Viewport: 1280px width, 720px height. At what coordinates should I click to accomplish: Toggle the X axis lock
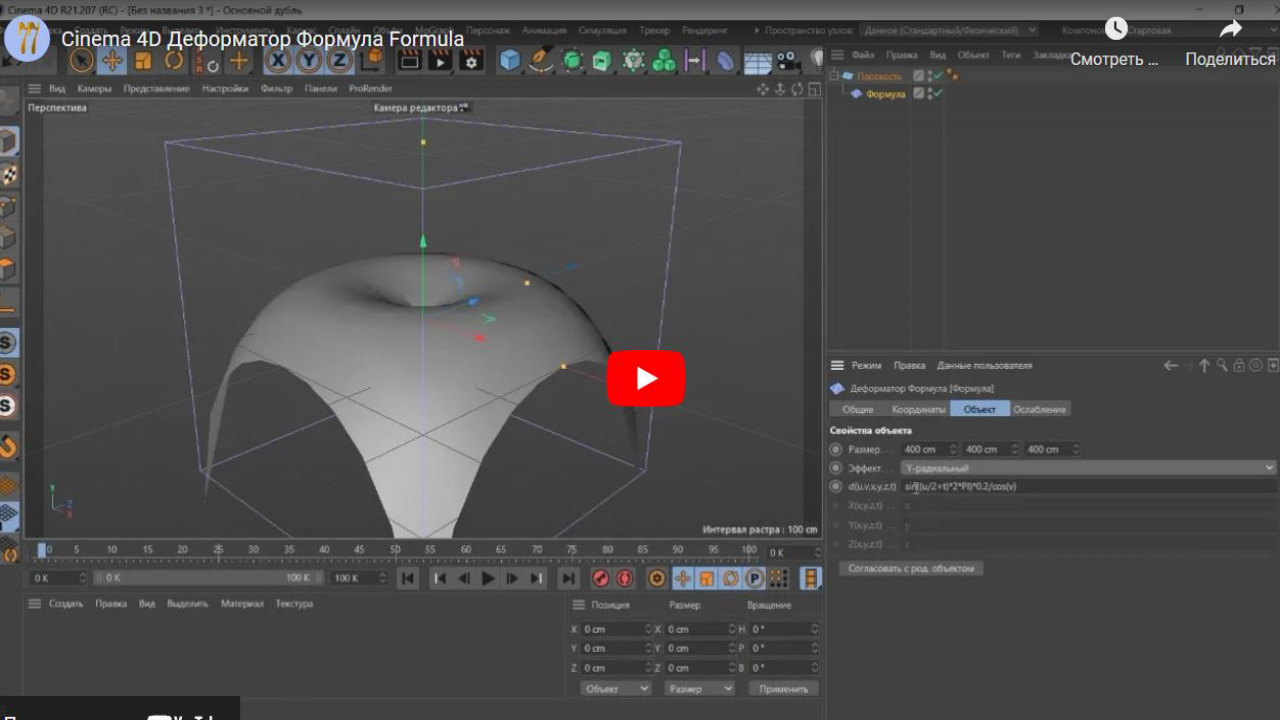pyautogui.click(x=278, y=61)
